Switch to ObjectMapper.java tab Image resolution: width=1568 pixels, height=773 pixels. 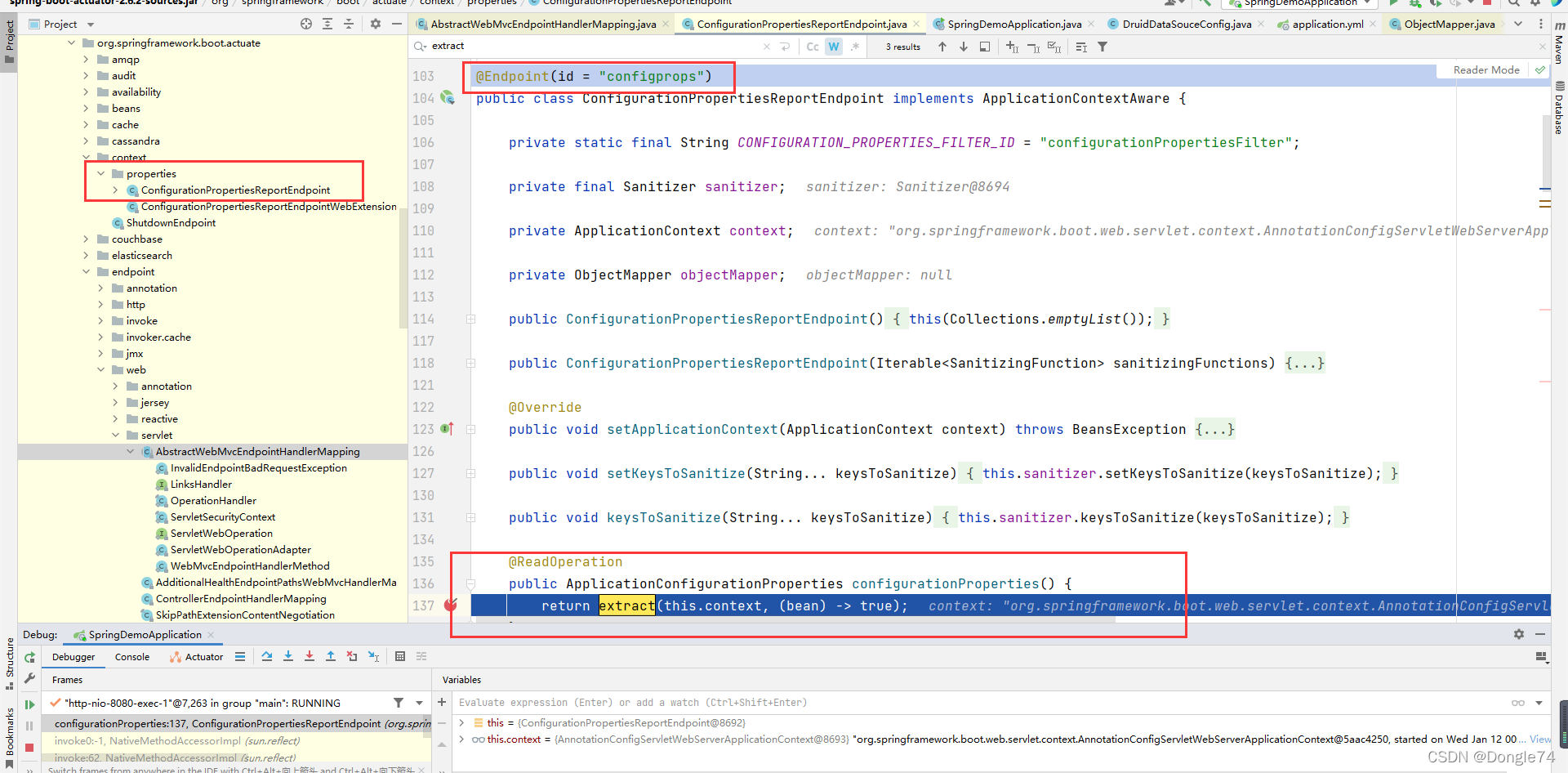coord(1450,25)
